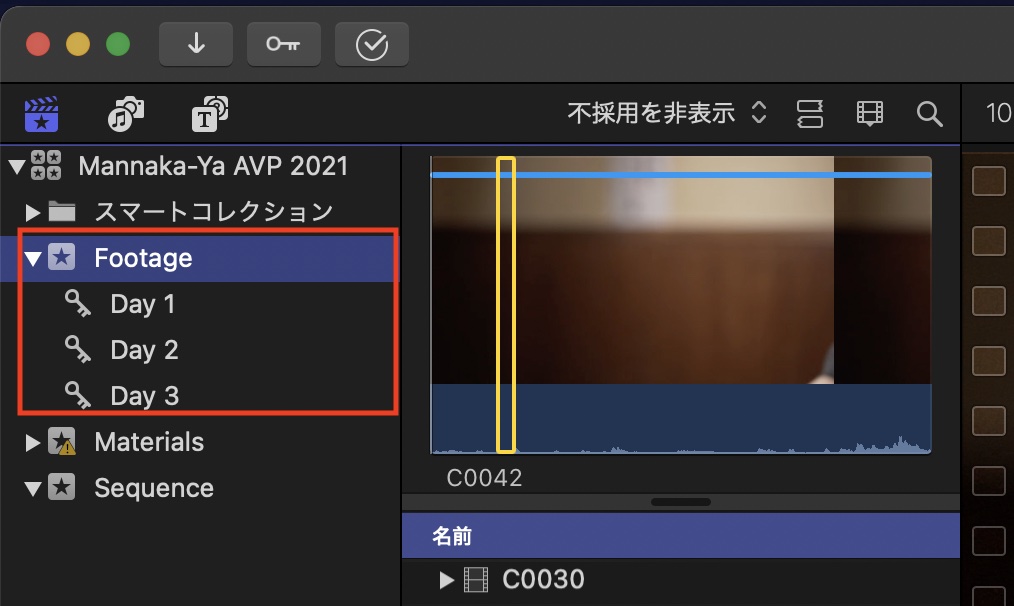Sort by the 名前 column header
Image resolution: width=1014 pixels, height=606 pixels.
coord(681,536)
